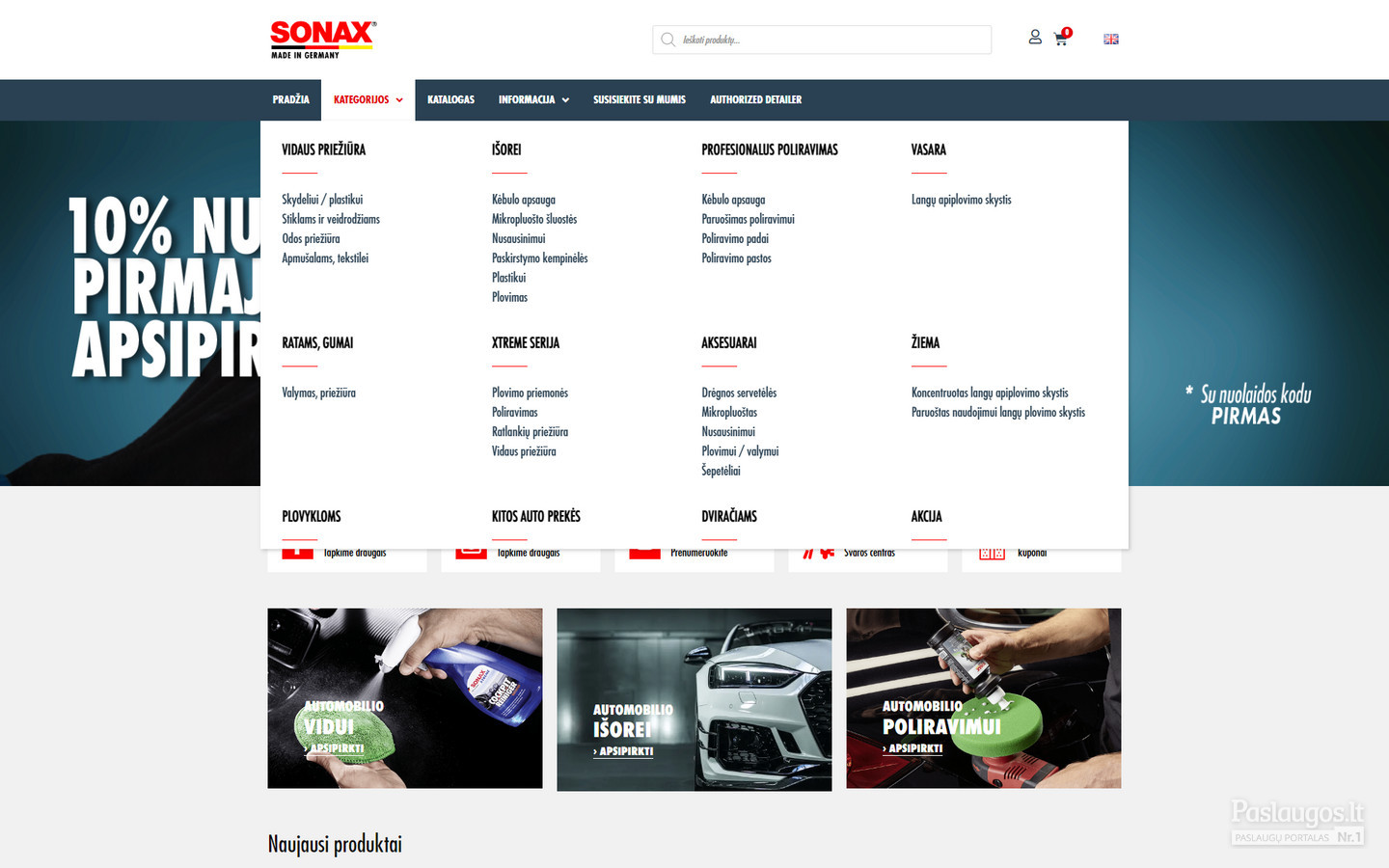
Task: Click the Automobilio Poliravimui banner thumbnail
Action: (x=984, y=698)
